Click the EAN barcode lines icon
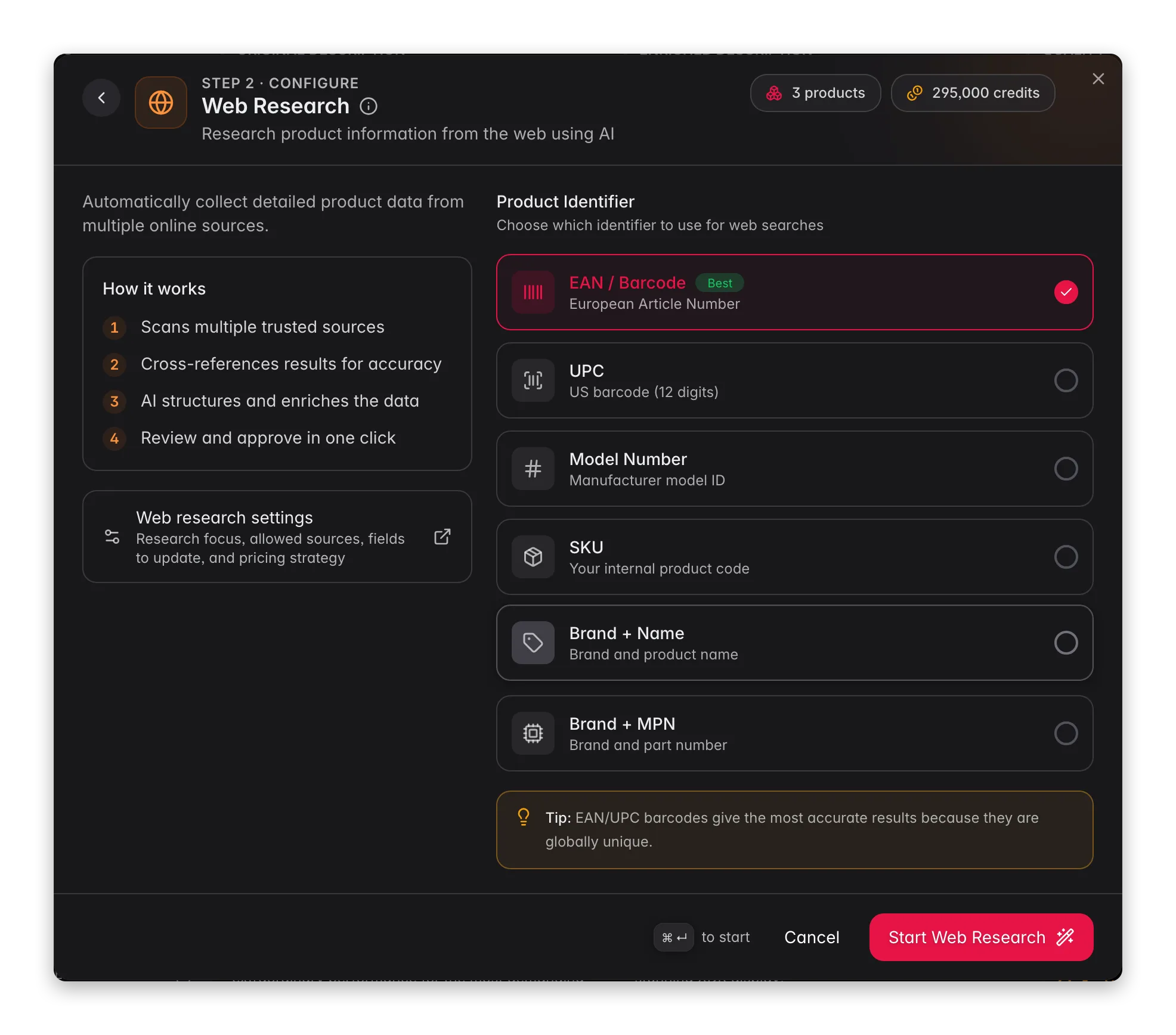 [x=533, y=292]
